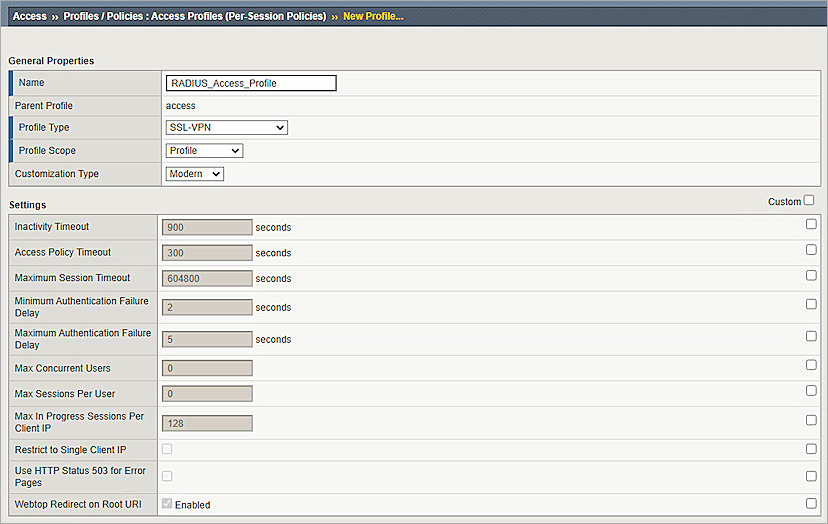Image resolution: width=828 pixels, height=524 pixels.
Task: Click the General Properties heading
Action: 51,61
